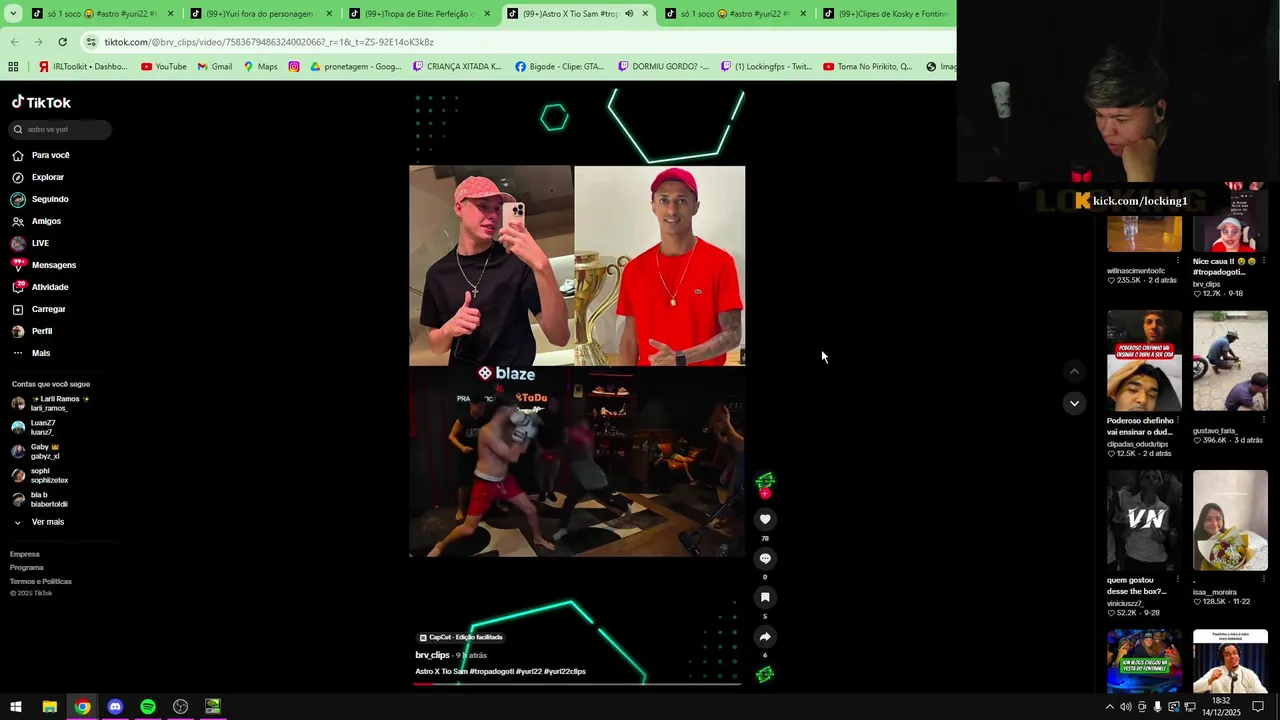The width and height of the screenshot is (1280, 720).
Task: Open Spotify from the taskbar
Action: coord(148,707)
